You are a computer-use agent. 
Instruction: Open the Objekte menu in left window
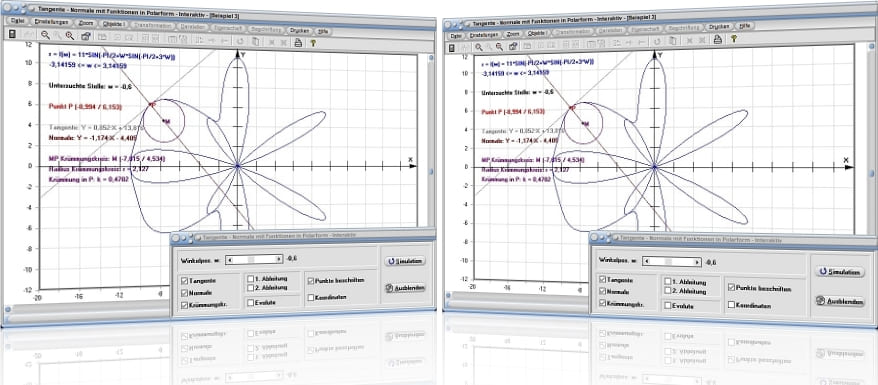click(114, 25)
